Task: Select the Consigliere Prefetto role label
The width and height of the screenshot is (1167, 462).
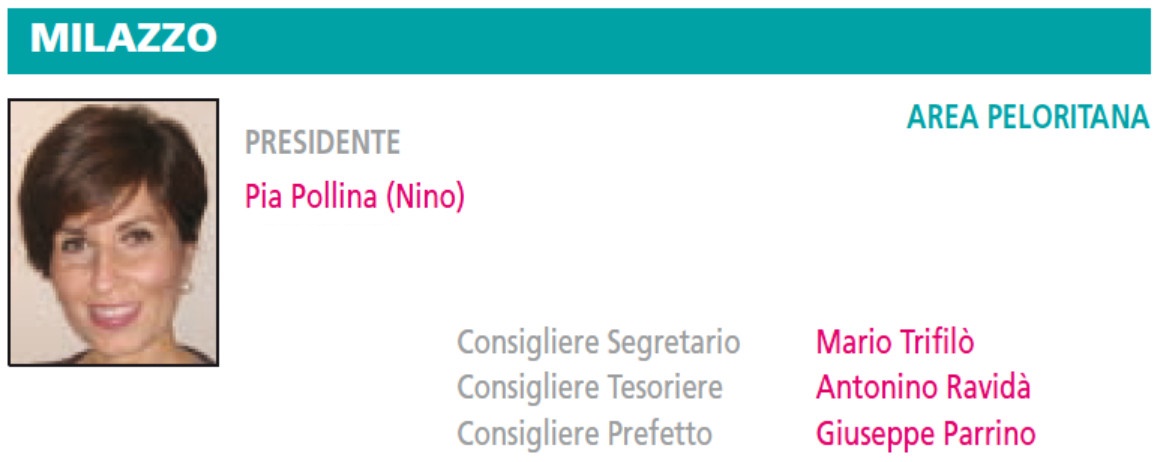Action: point(584,433)
